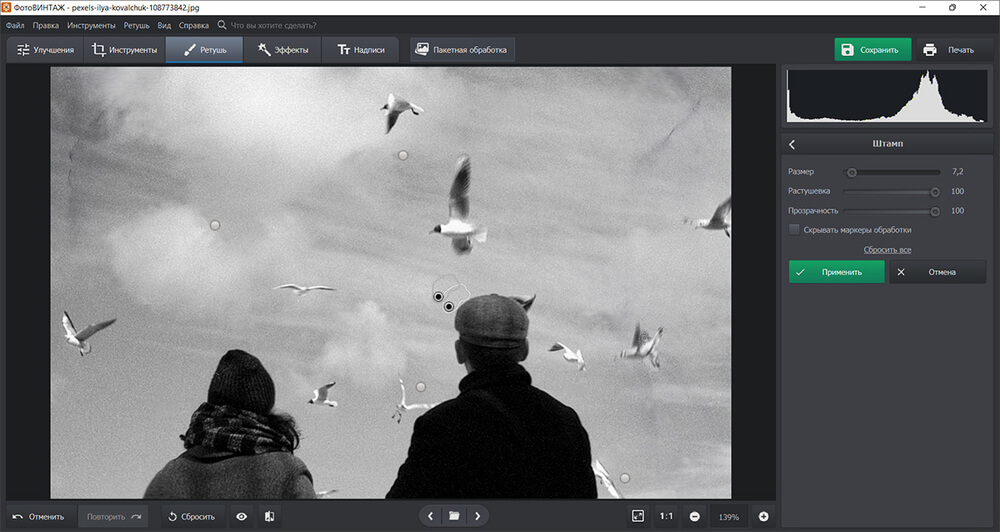Click 'Сбросить все' link
The height and width of the screenshot is (532, 1000).
(x=887, y=250)
